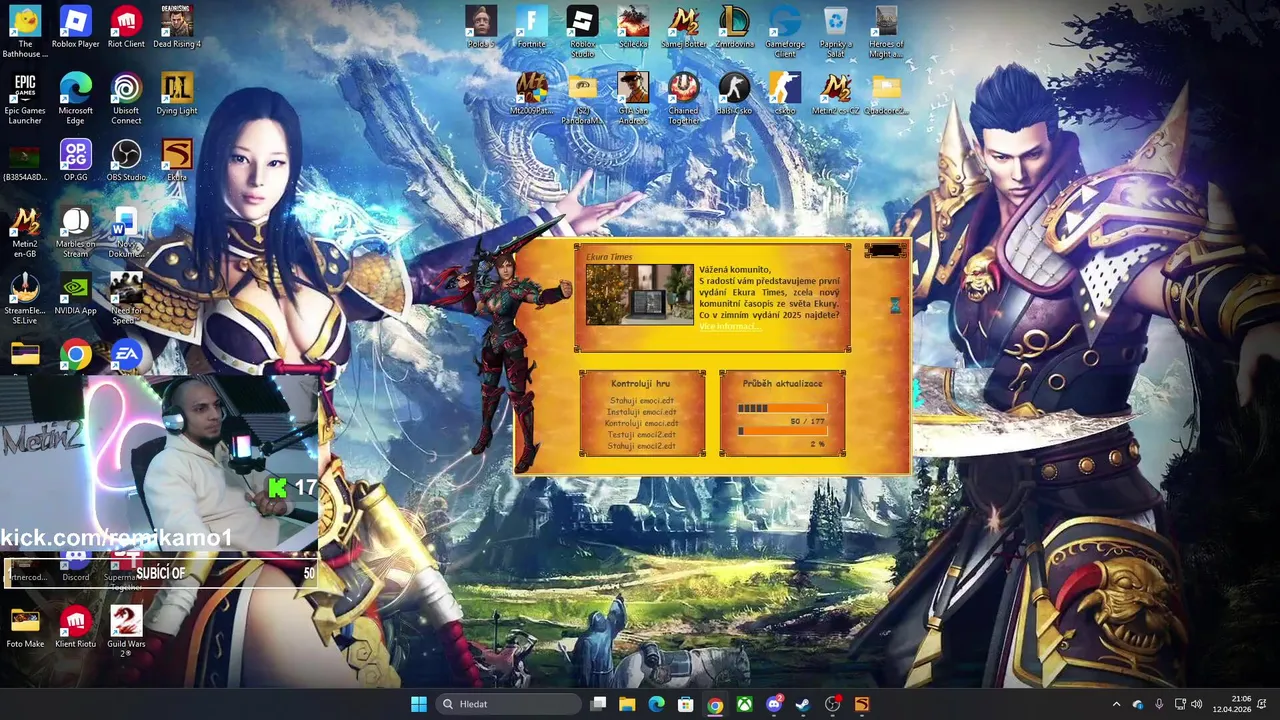The height and width of the screenshot is (720, 1280).
Task: Select Gameforge Client desktop icon
Action: pos(785,31)
